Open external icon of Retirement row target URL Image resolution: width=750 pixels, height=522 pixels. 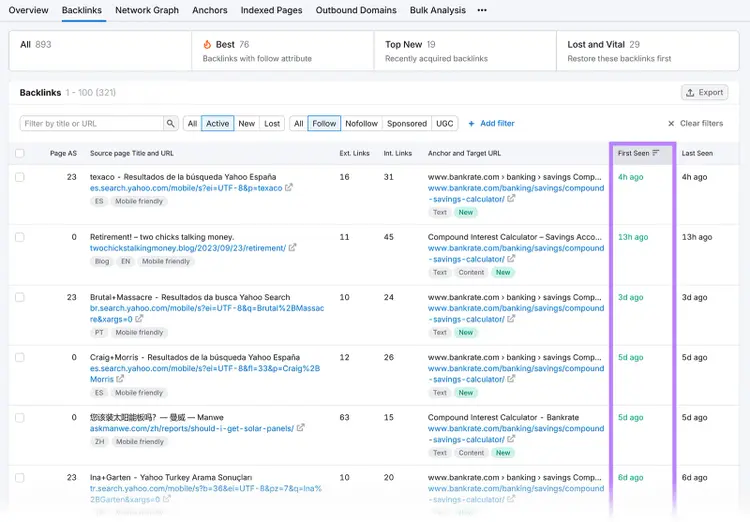(511, 259)
